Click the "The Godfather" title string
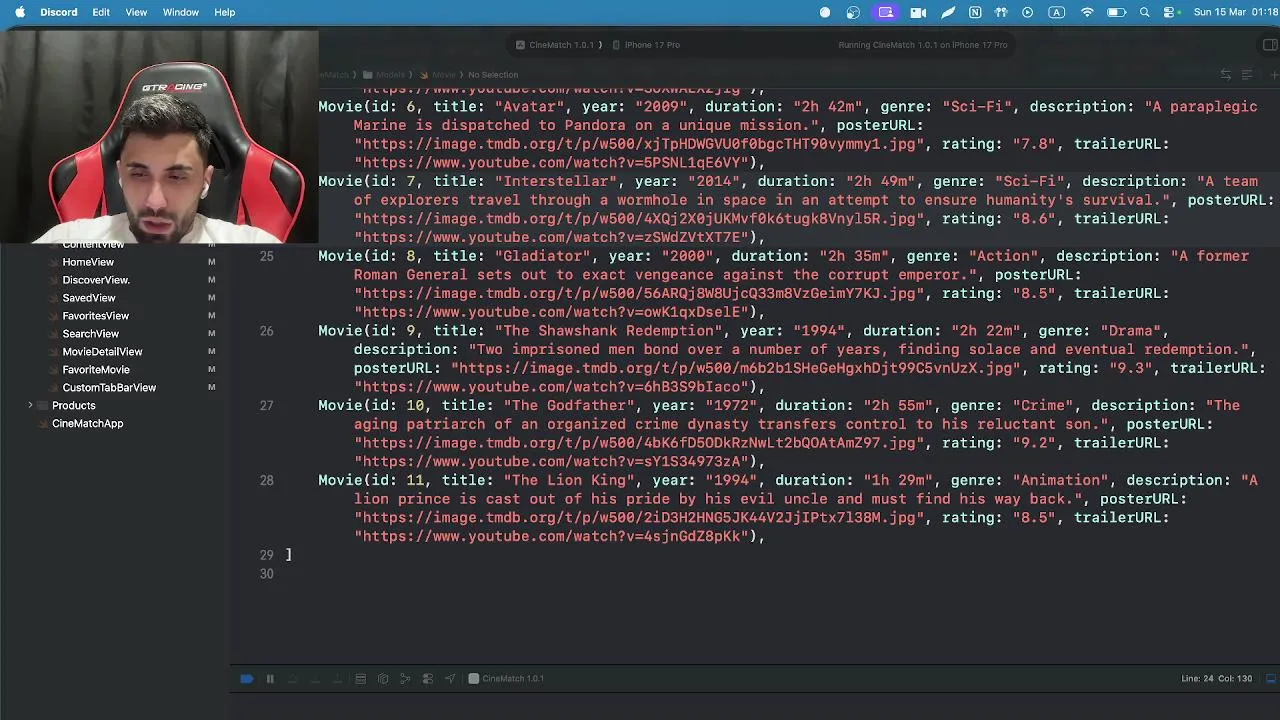The width and height of the screenshot is (1280, 720). coord(569,405)
